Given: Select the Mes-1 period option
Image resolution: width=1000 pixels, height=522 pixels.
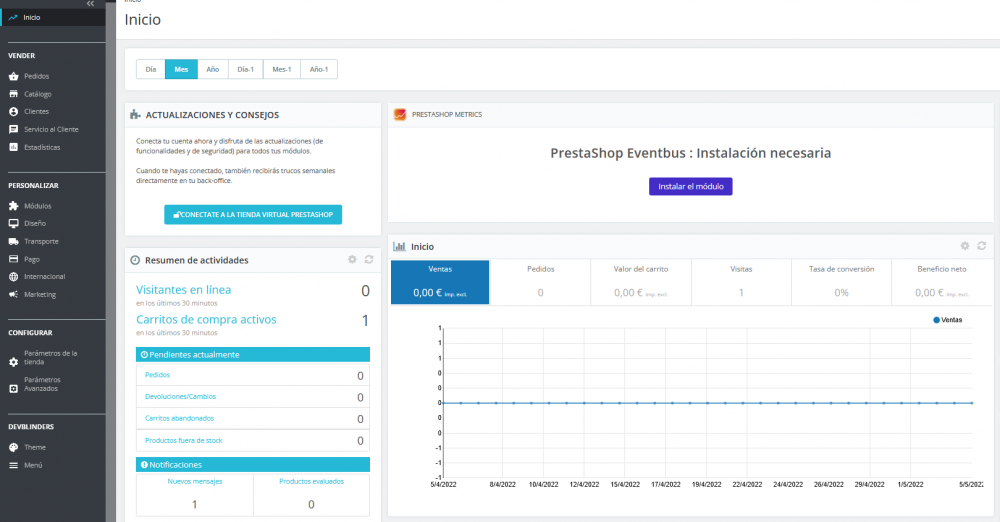Looking at the screenshot, I should (x=282, y=70).
